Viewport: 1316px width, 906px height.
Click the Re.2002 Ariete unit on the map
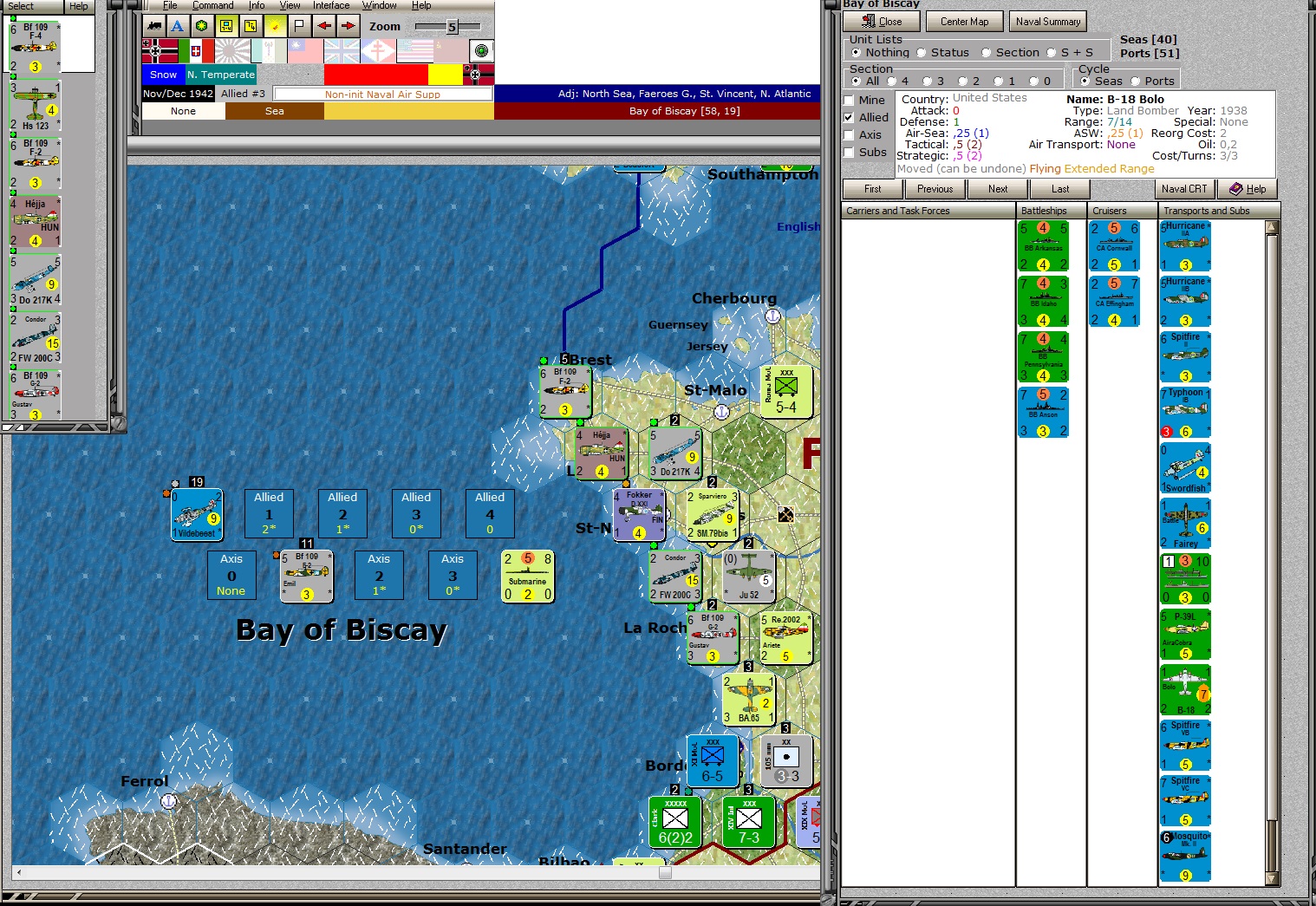coord(785,638)
